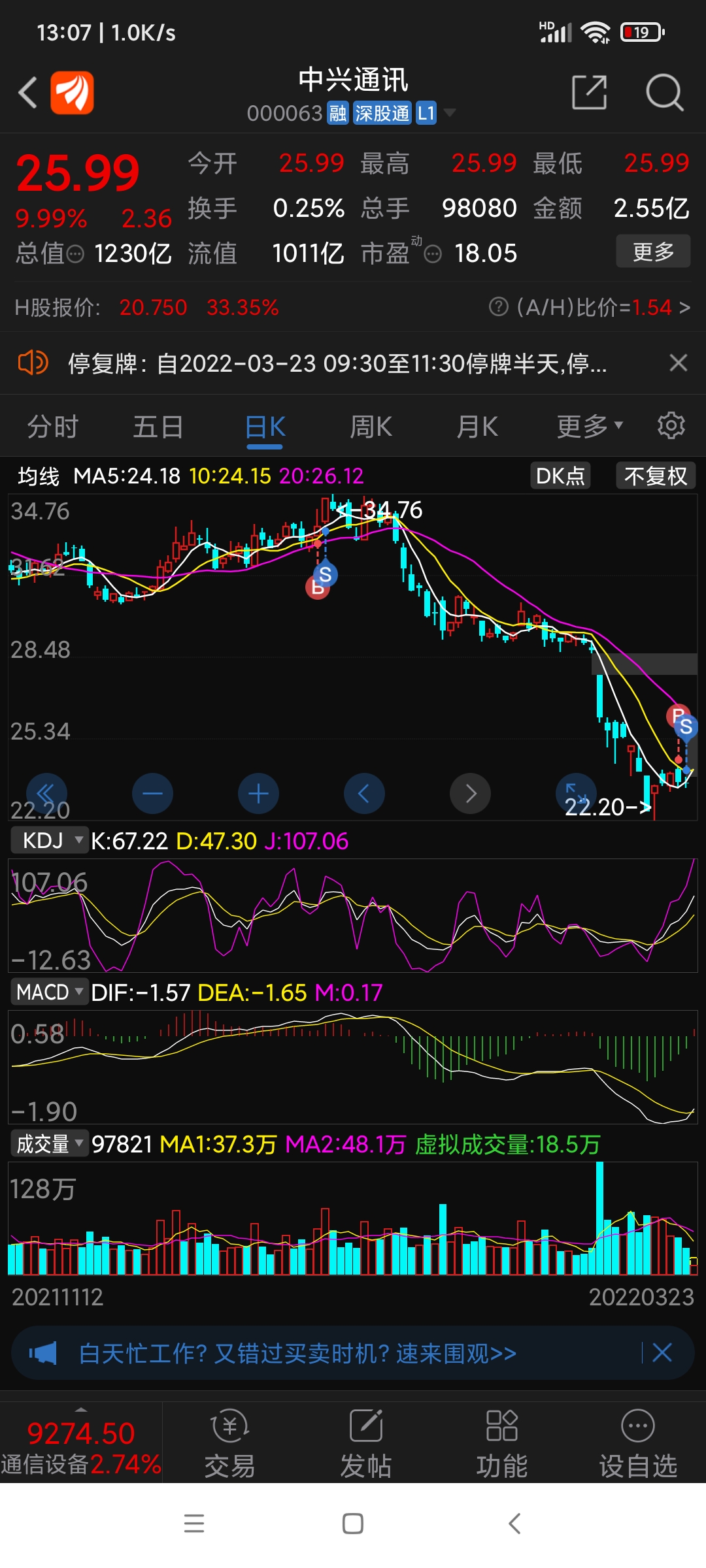This screenshot has height=1568, width=706.
Task: Tap the Android recent-apps menu button
Action: tap(194, 1524)
